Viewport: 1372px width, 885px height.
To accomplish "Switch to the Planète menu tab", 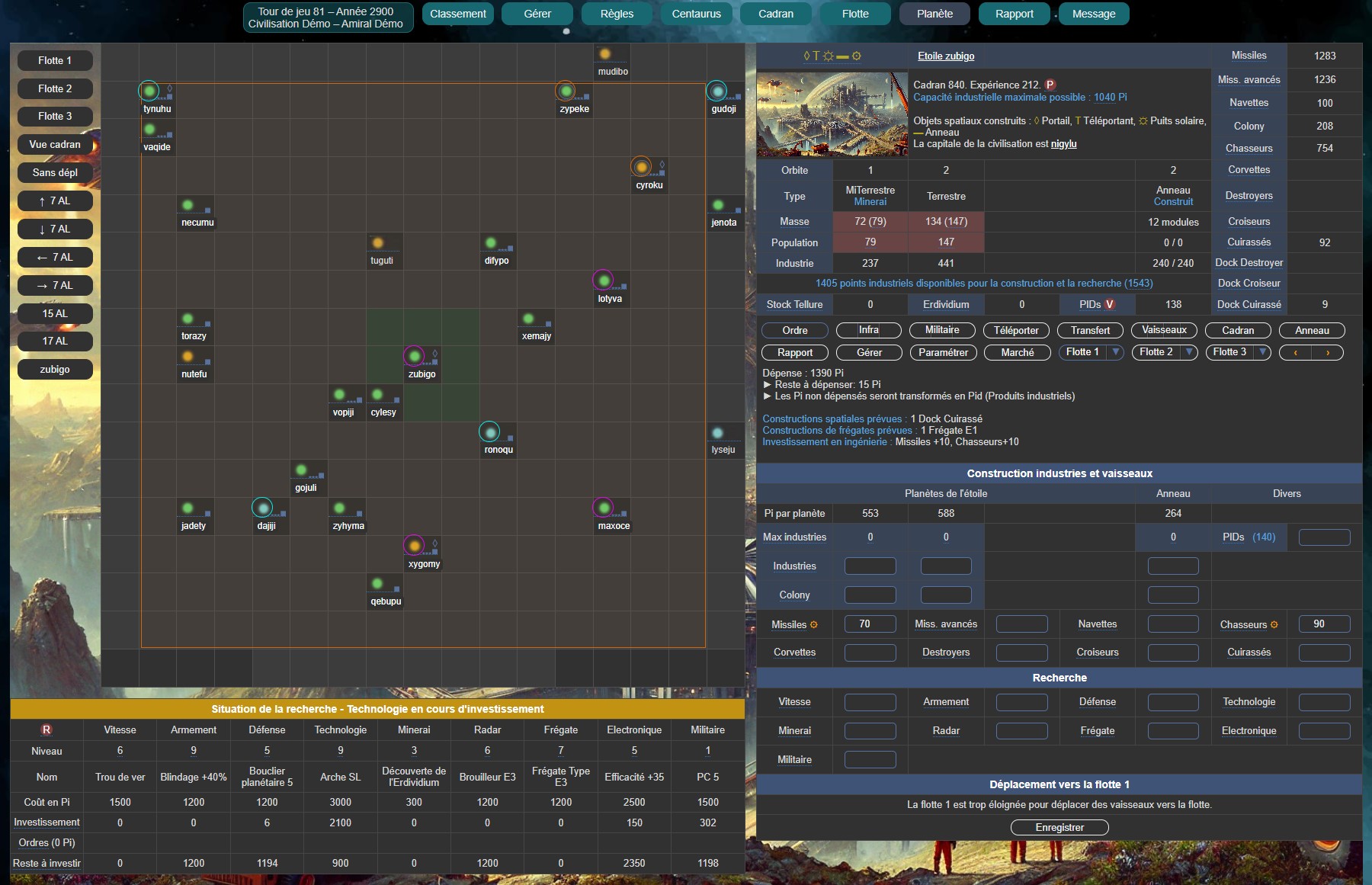I will click(x=935, y=14).
